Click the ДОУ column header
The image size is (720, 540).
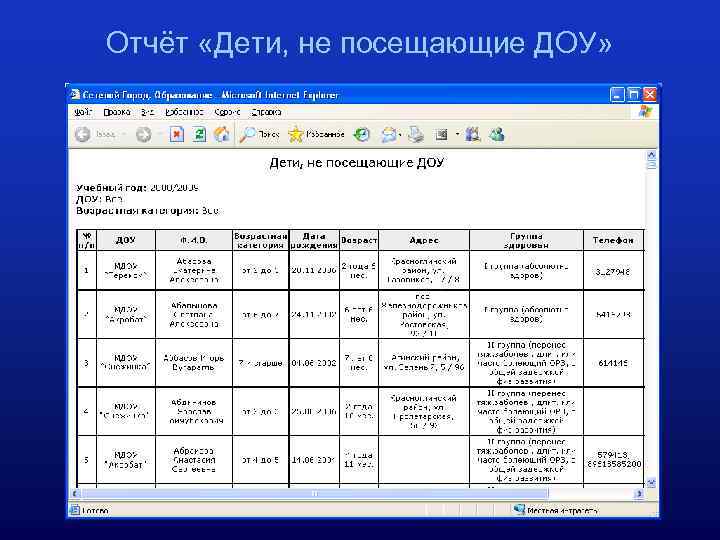[126, 240]
